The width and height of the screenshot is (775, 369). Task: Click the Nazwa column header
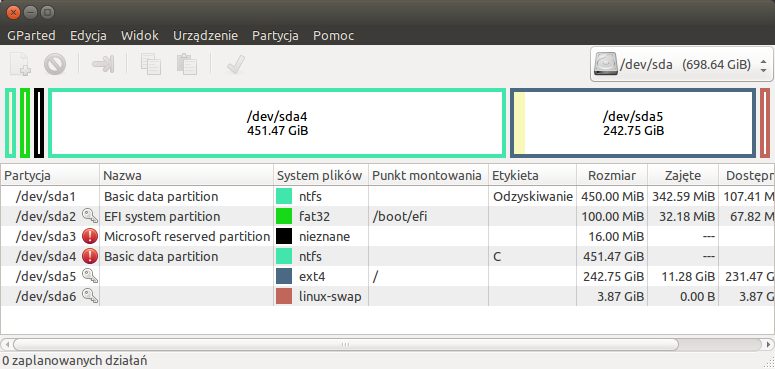click(x=186, y=175)
